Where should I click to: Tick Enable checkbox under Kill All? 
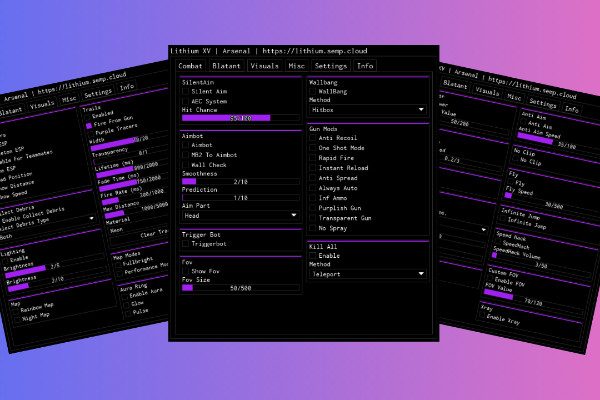(x=313, y=256)
